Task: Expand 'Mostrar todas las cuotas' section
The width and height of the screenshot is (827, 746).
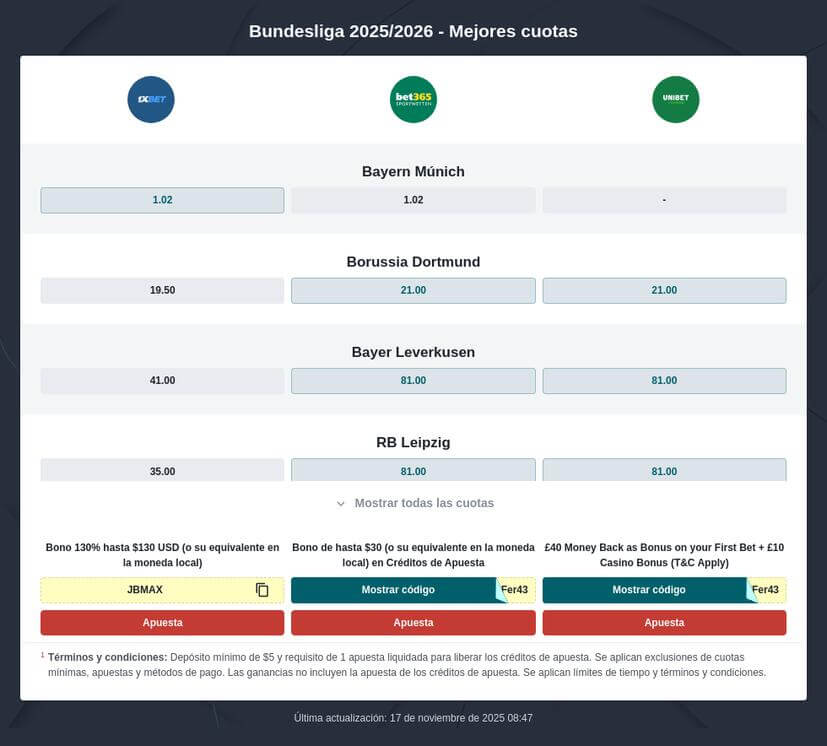Action: point(413,503)
